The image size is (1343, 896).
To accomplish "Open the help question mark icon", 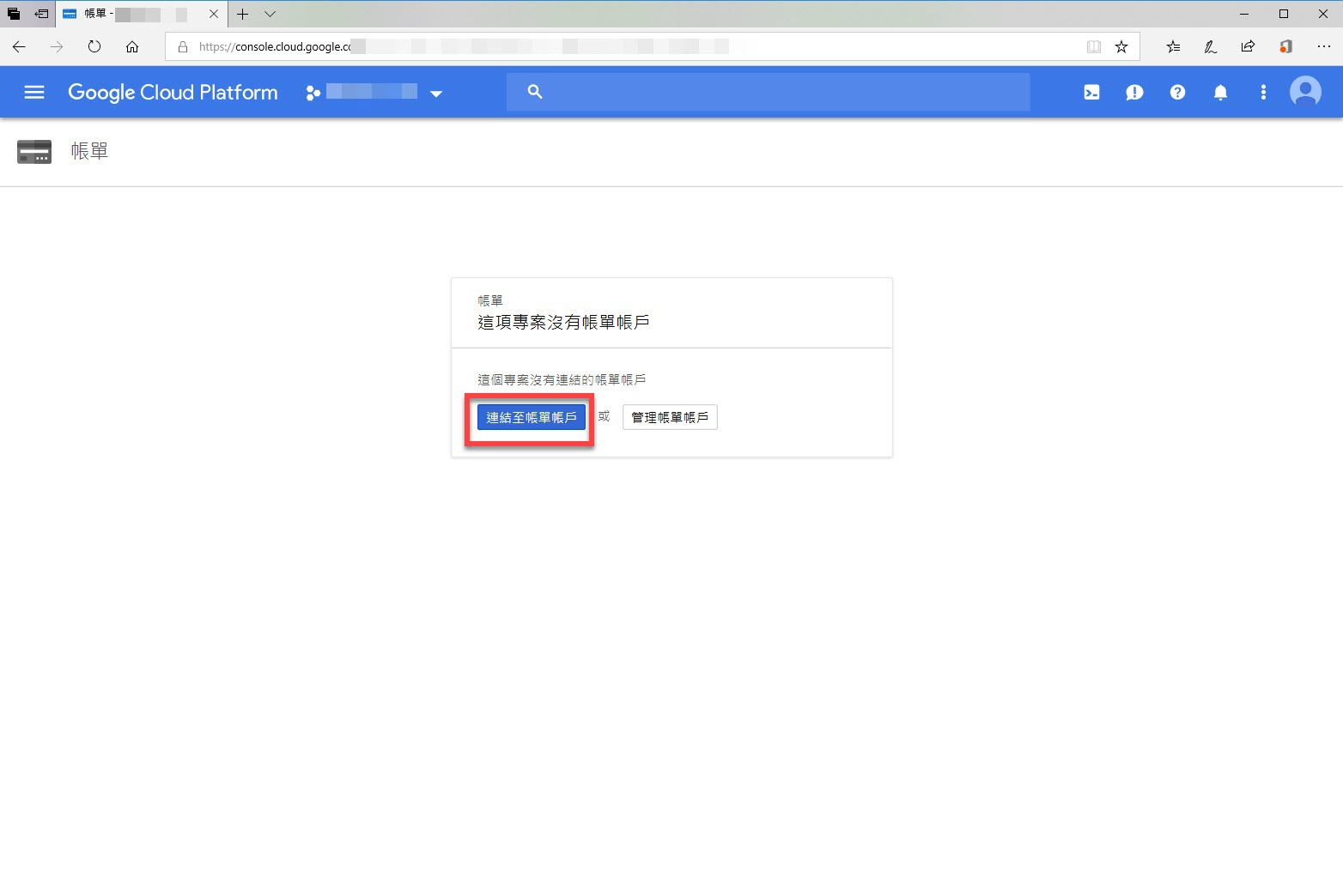I will 1177,92.
